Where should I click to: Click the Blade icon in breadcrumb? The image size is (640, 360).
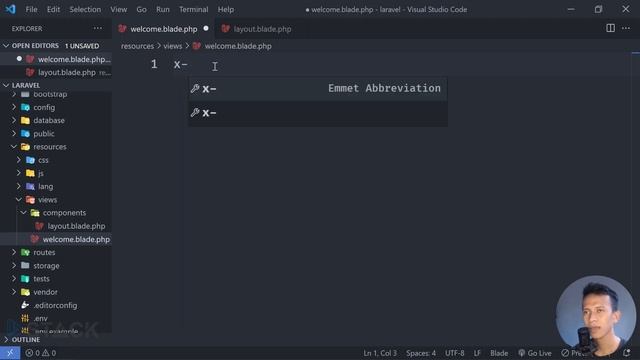tap(197, 46)
